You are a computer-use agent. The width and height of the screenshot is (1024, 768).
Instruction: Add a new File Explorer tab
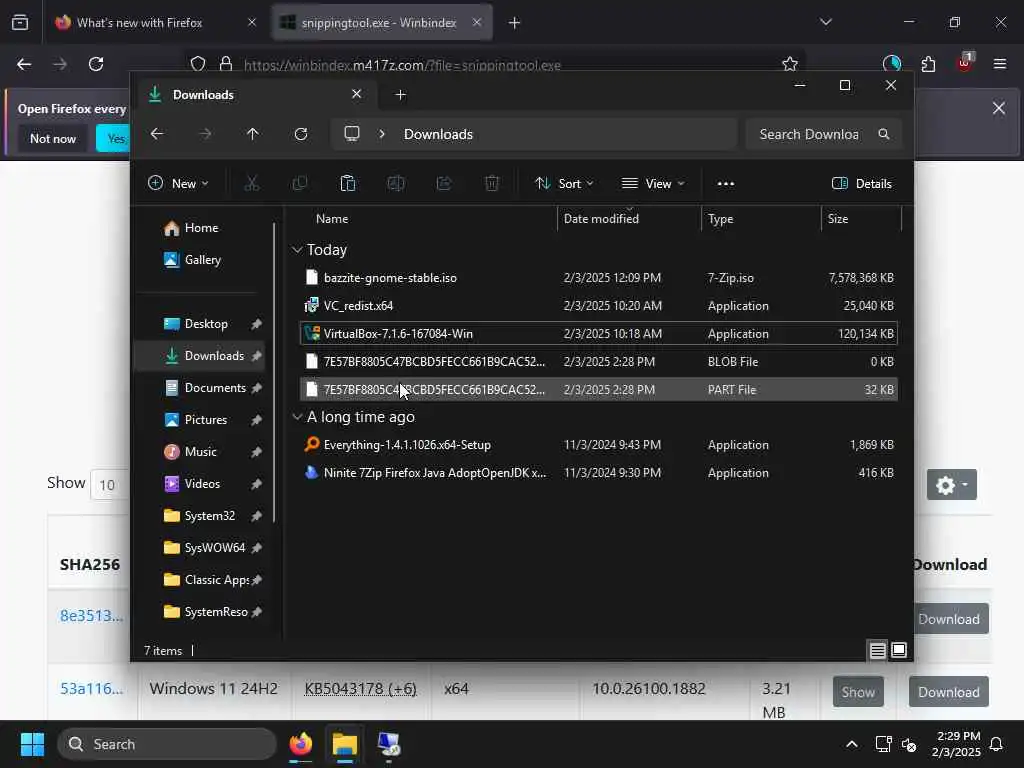point(400,95)
